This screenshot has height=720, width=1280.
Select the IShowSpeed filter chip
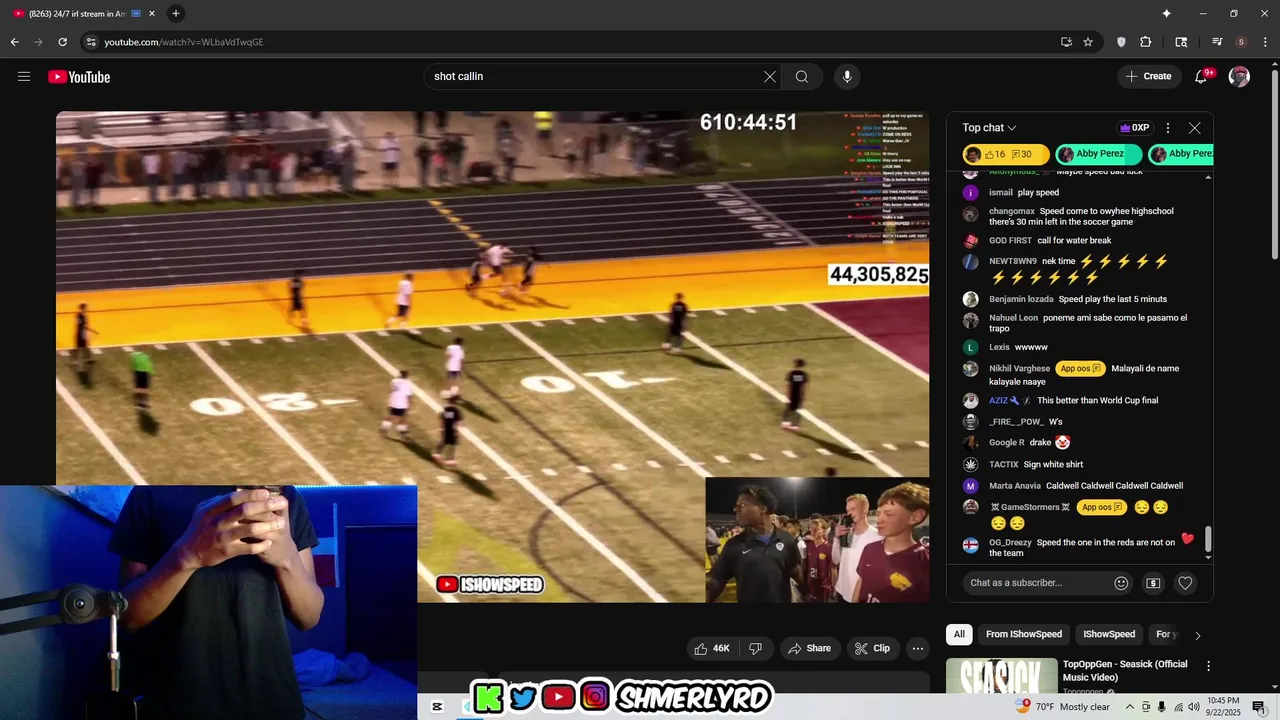[x=1109, y=634]
